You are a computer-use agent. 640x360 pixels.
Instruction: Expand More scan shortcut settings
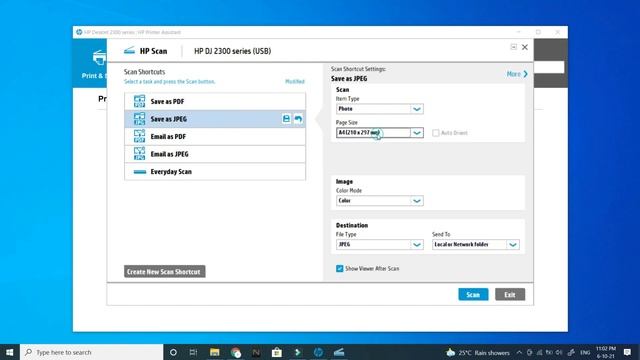[517, 74]
